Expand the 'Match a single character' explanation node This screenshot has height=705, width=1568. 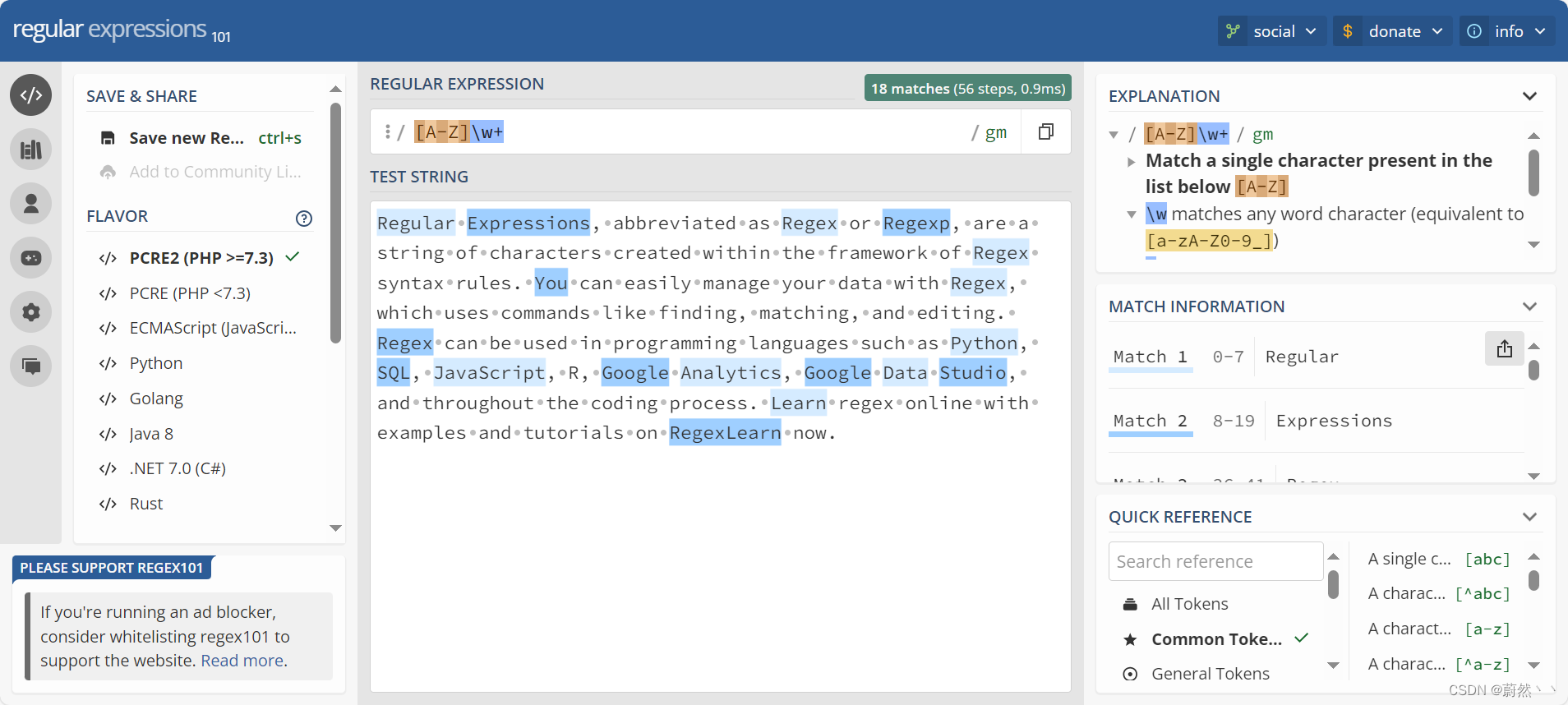coord(1132,162)
